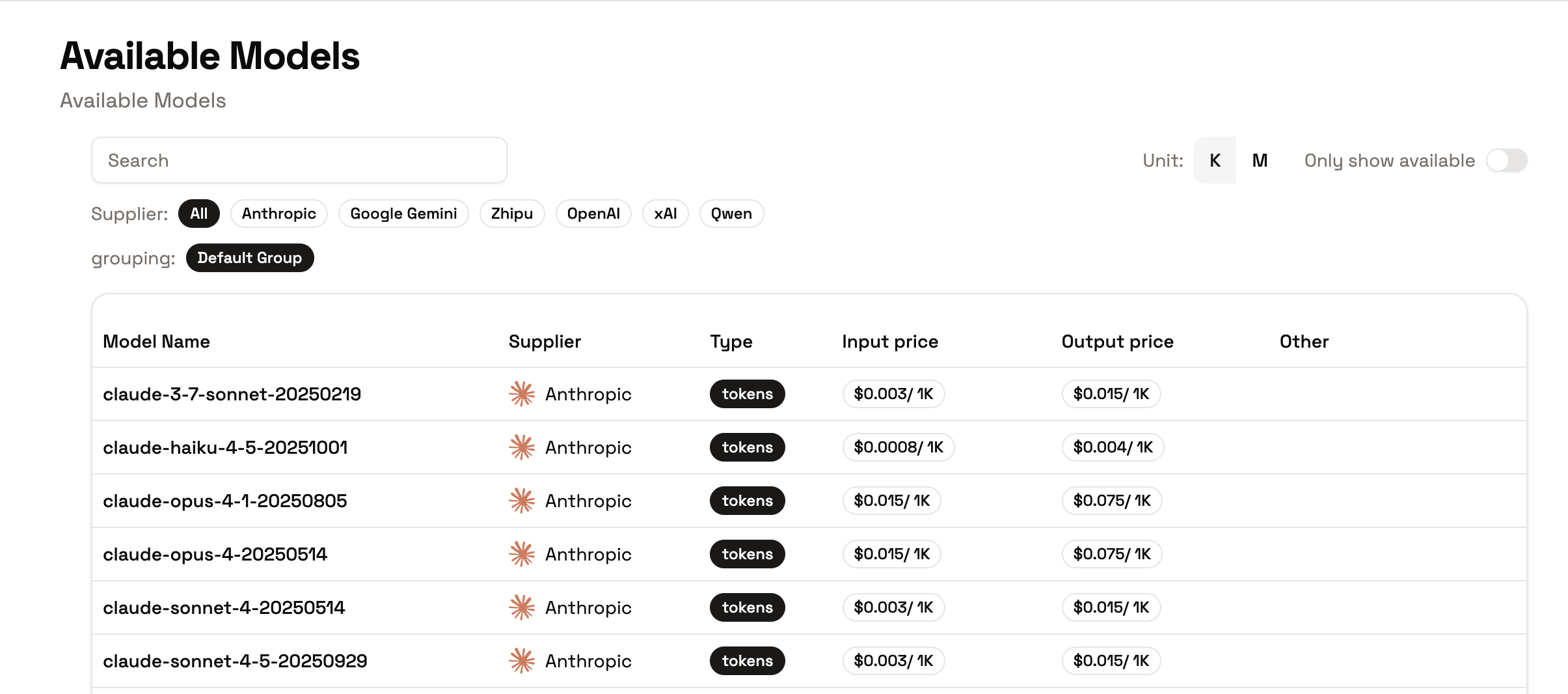Viewport: 1568px width, 694px height.
Task: Filter suppliers by Anthropic
Action: pyautogui.click(x=279, y=213)
